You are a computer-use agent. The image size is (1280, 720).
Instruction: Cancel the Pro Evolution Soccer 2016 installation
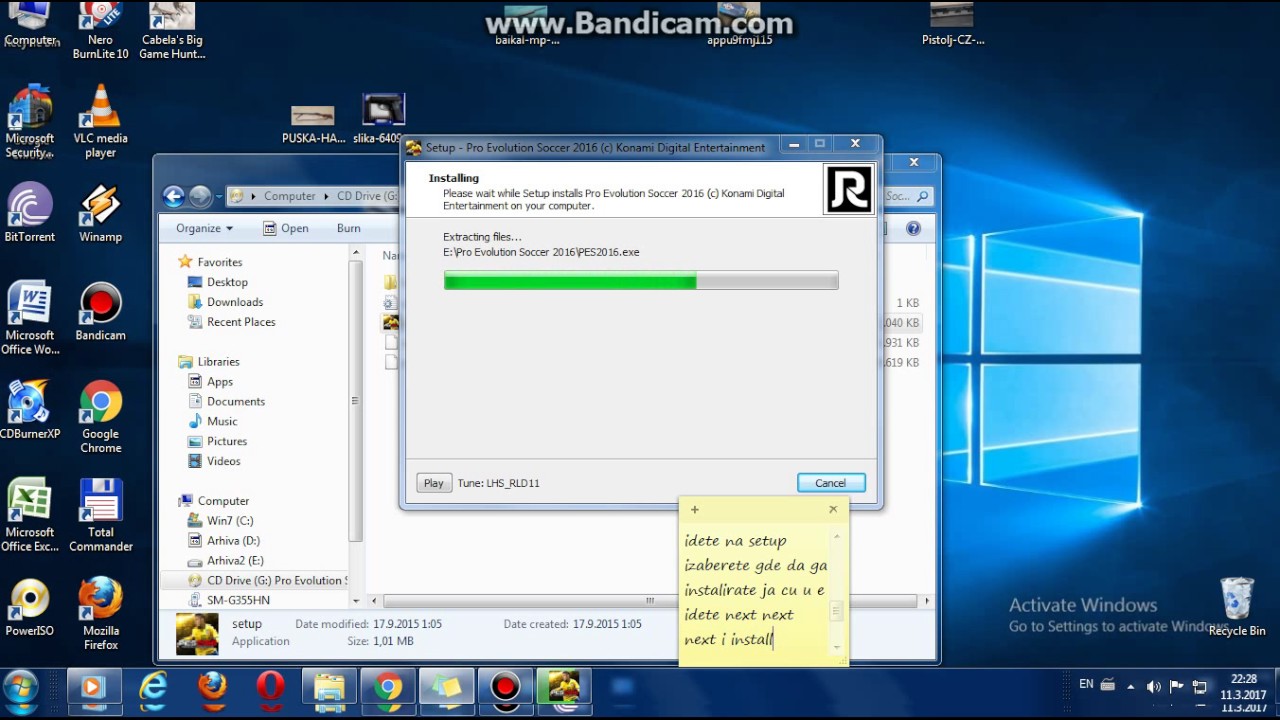830,483
